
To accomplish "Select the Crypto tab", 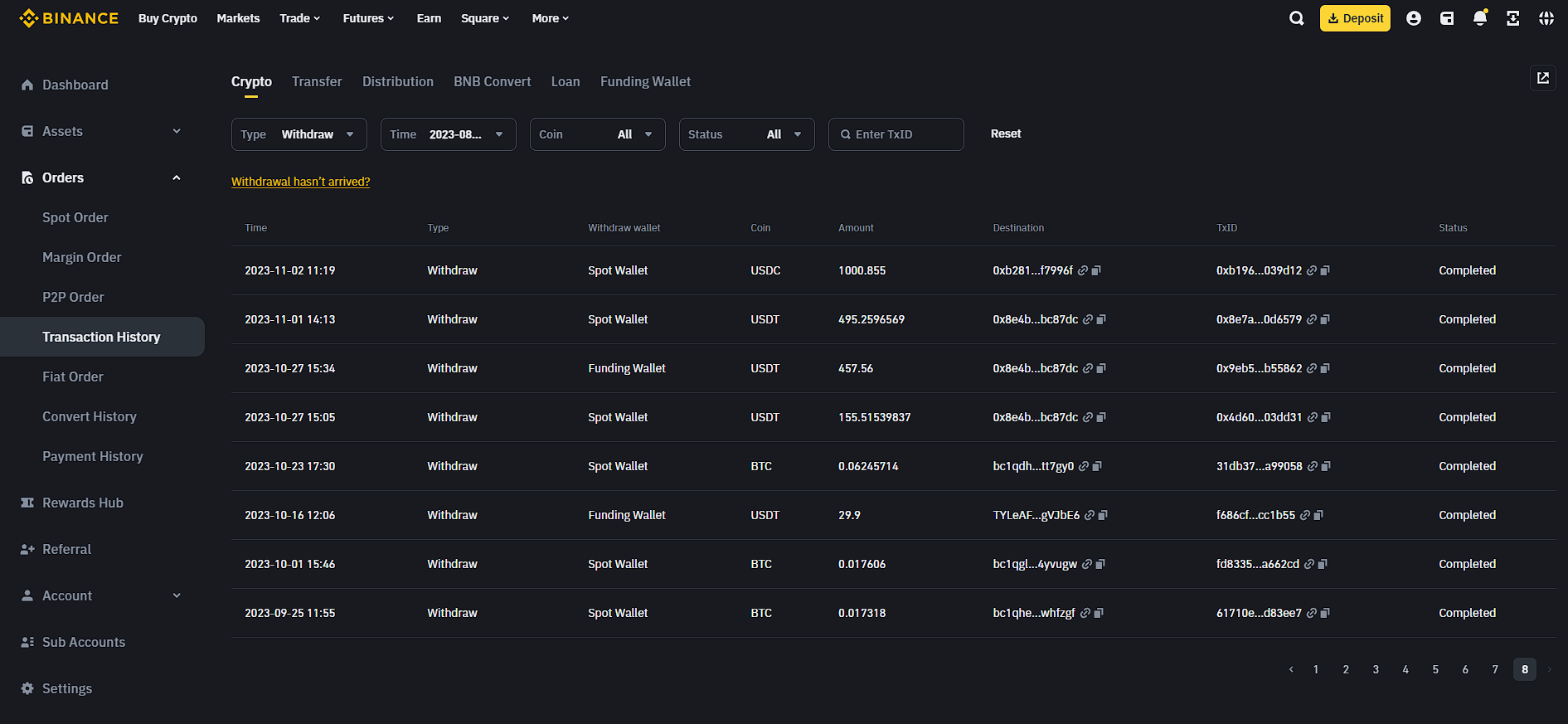I will click(x=251, y=81).
